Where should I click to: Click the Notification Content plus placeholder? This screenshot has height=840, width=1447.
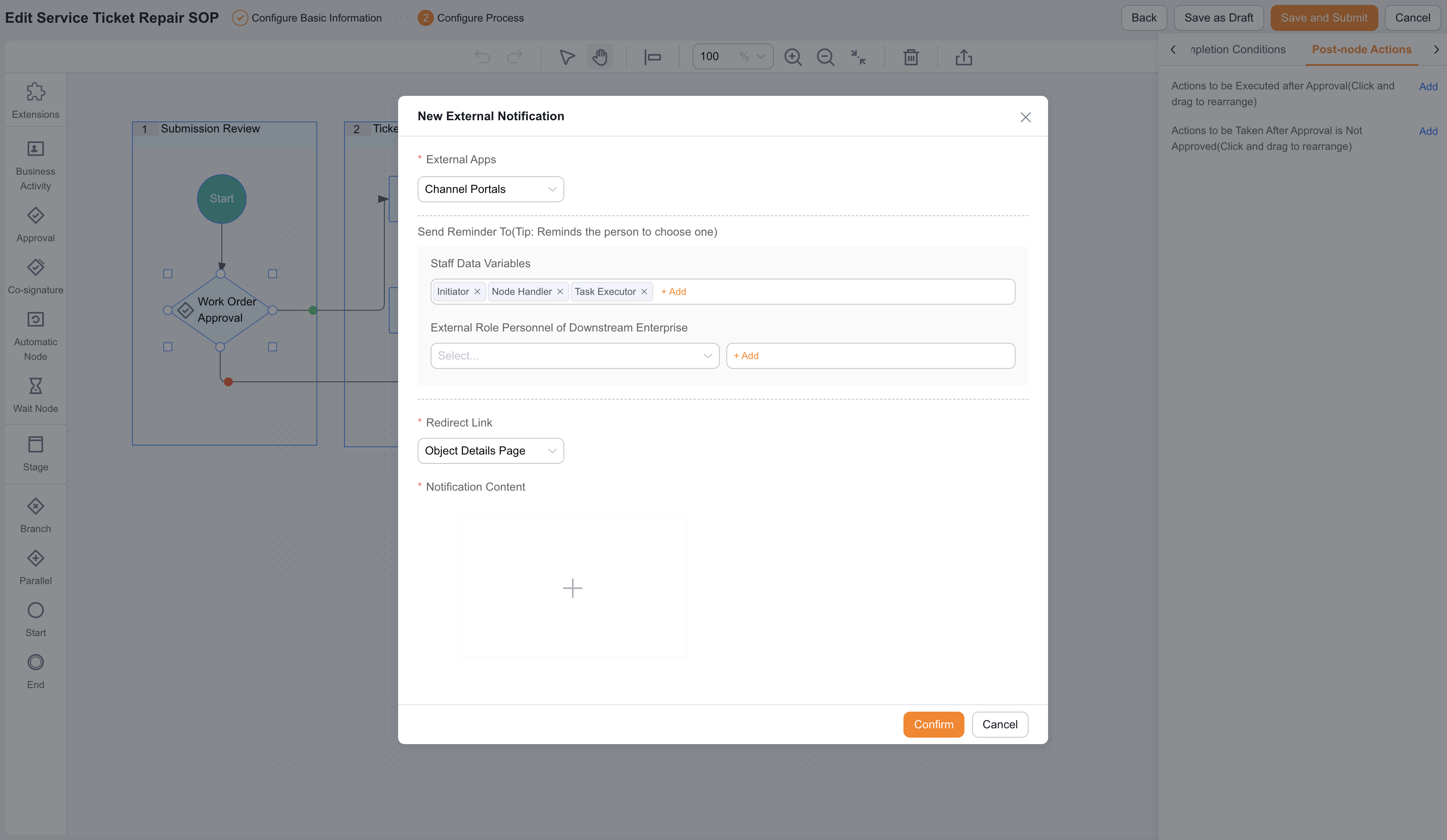pyautogui.click(x=572, y=588)
